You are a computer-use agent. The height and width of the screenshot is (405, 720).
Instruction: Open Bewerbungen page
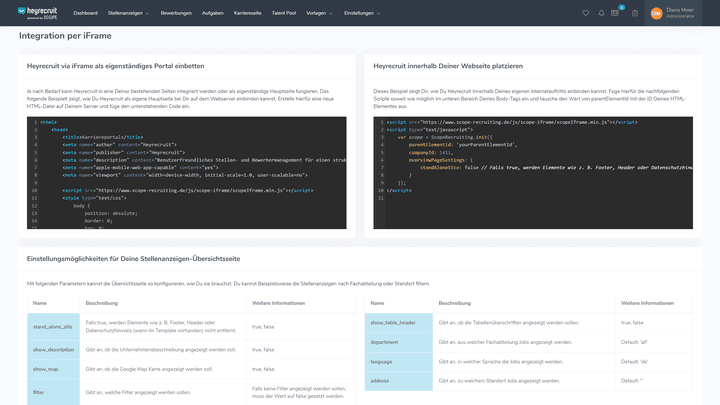click(x=176, y=13)
